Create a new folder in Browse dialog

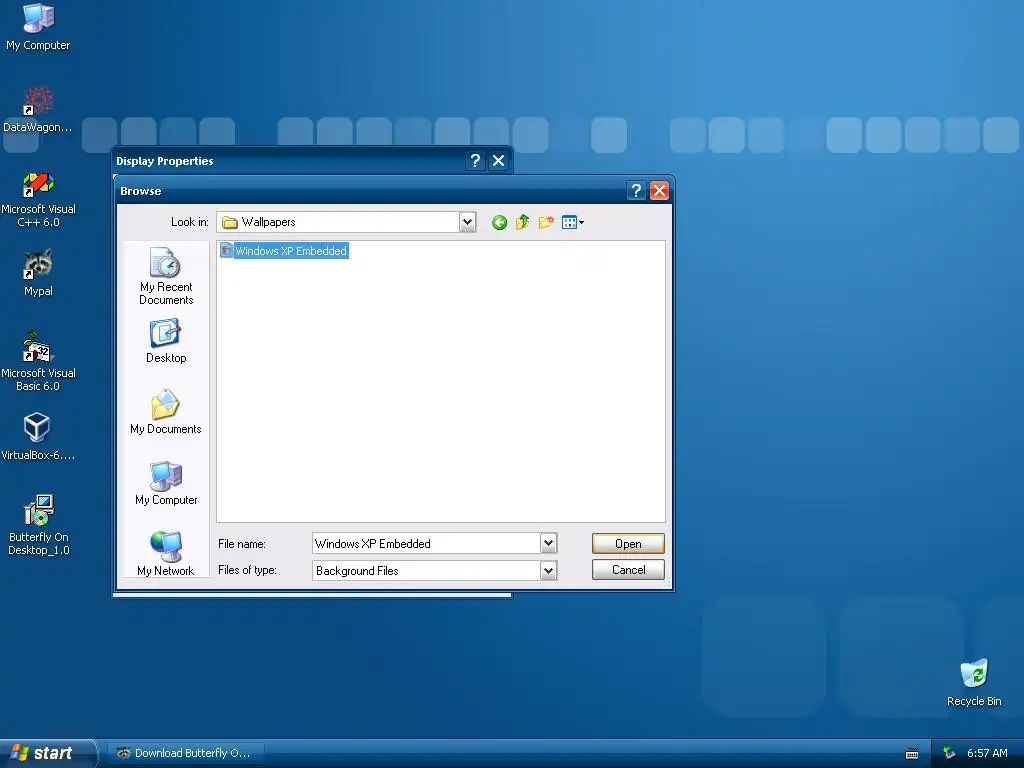[x=546, y=223]
